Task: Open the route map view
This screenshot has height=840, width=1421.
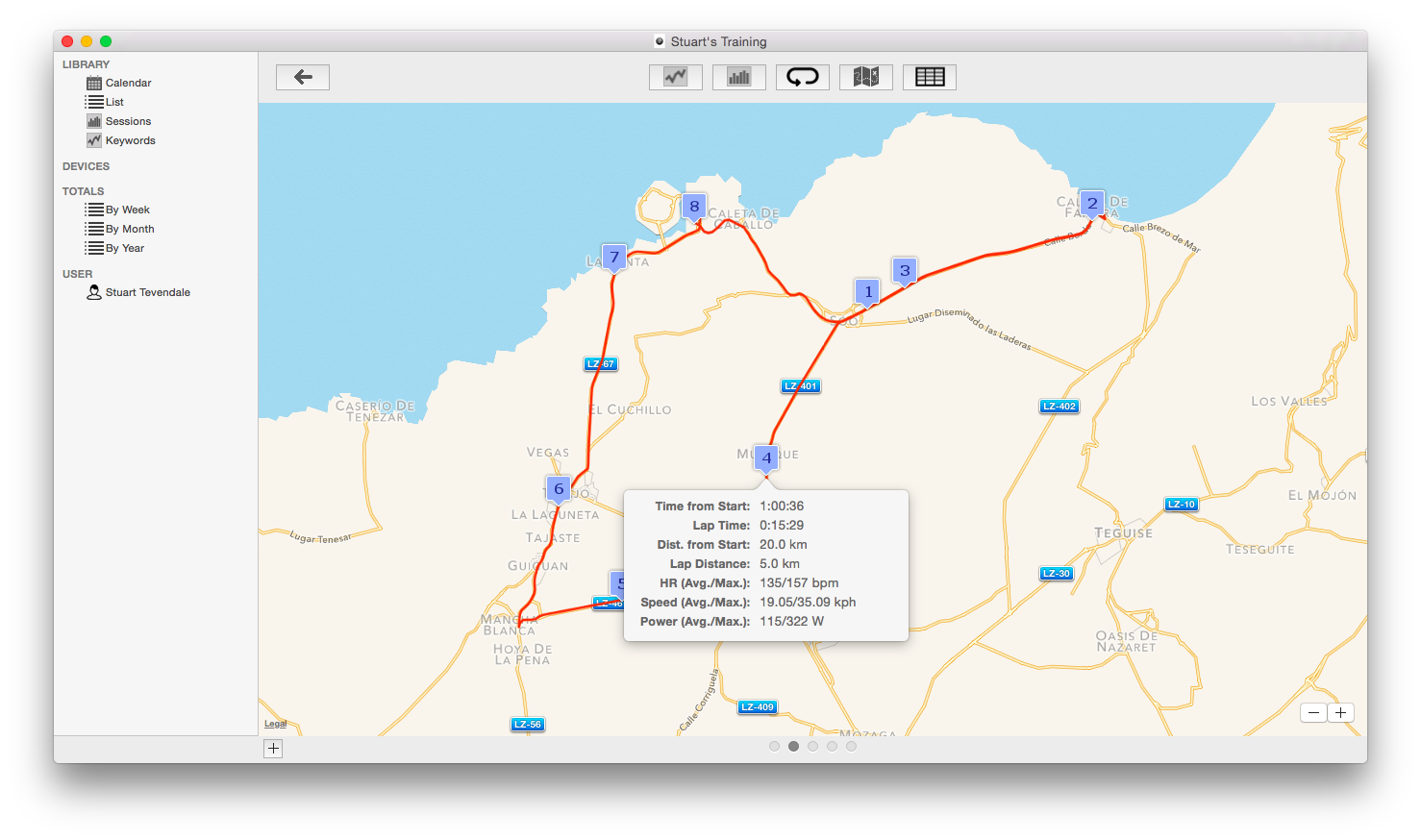Action: tap(865, 77)
